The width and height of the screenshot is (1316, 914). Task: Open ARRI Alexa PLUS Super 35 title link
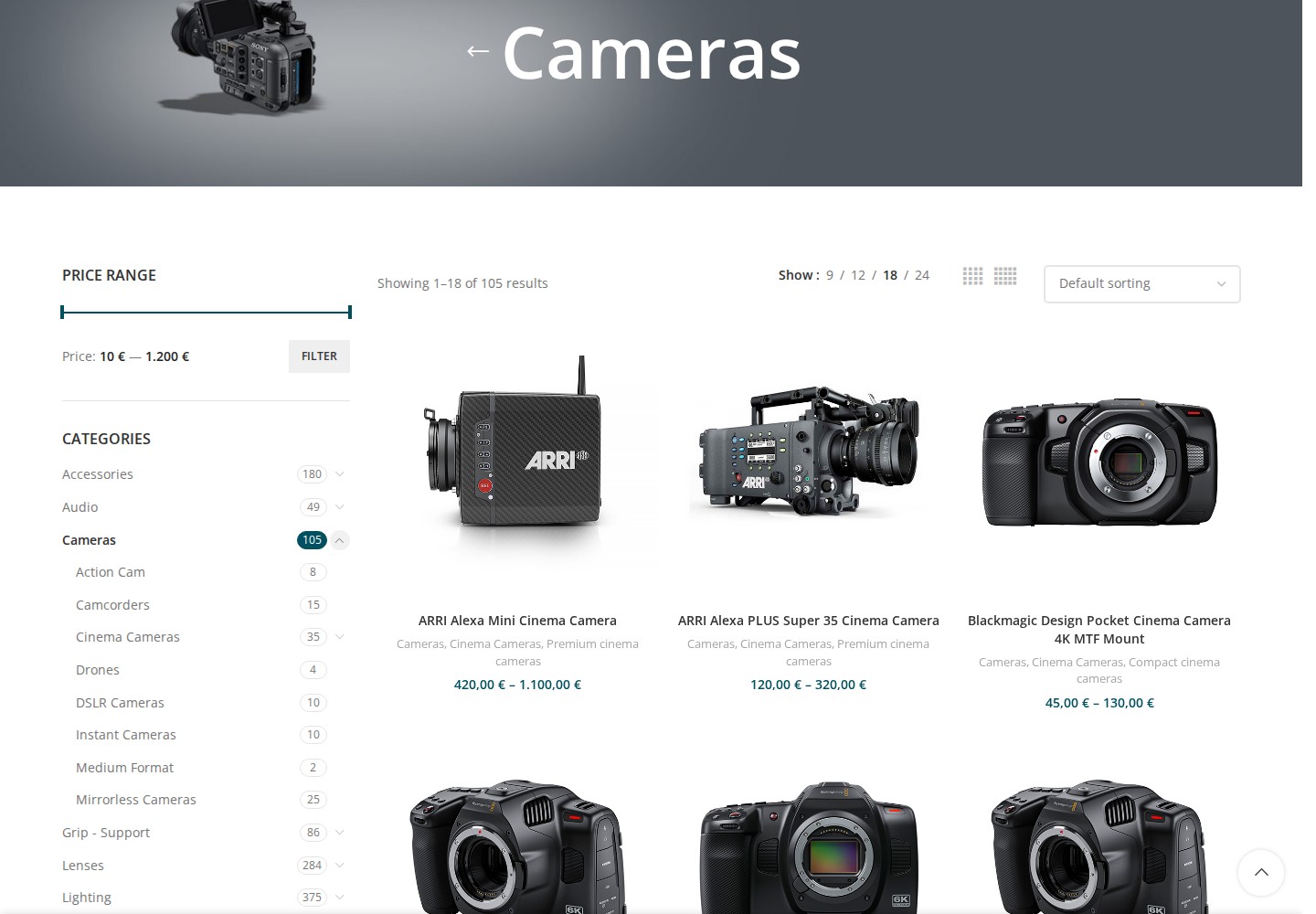(x=809, y=621)
